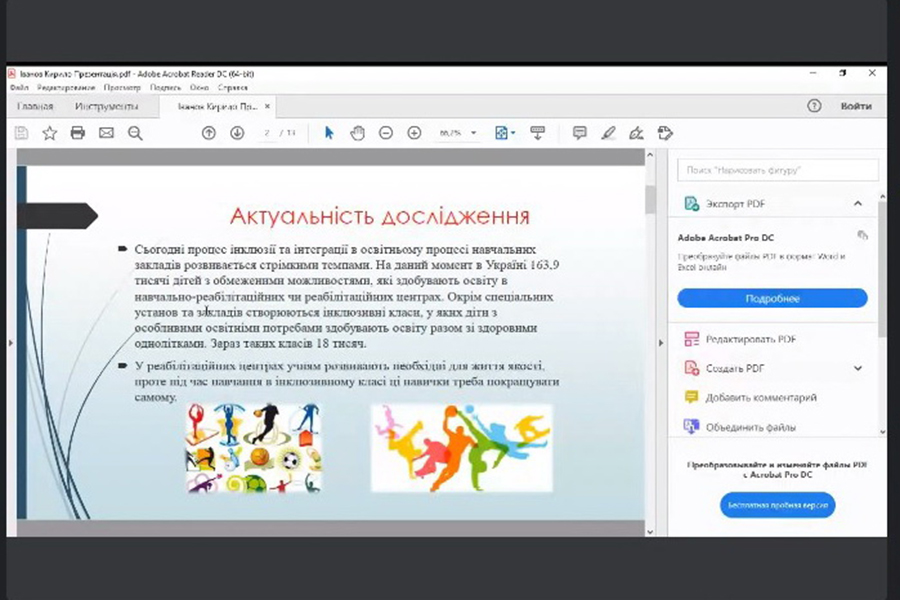Select the highlighter pen tool
Image resolution: width=900 pixels, height=600 pixels.
[x=607, y=133]
